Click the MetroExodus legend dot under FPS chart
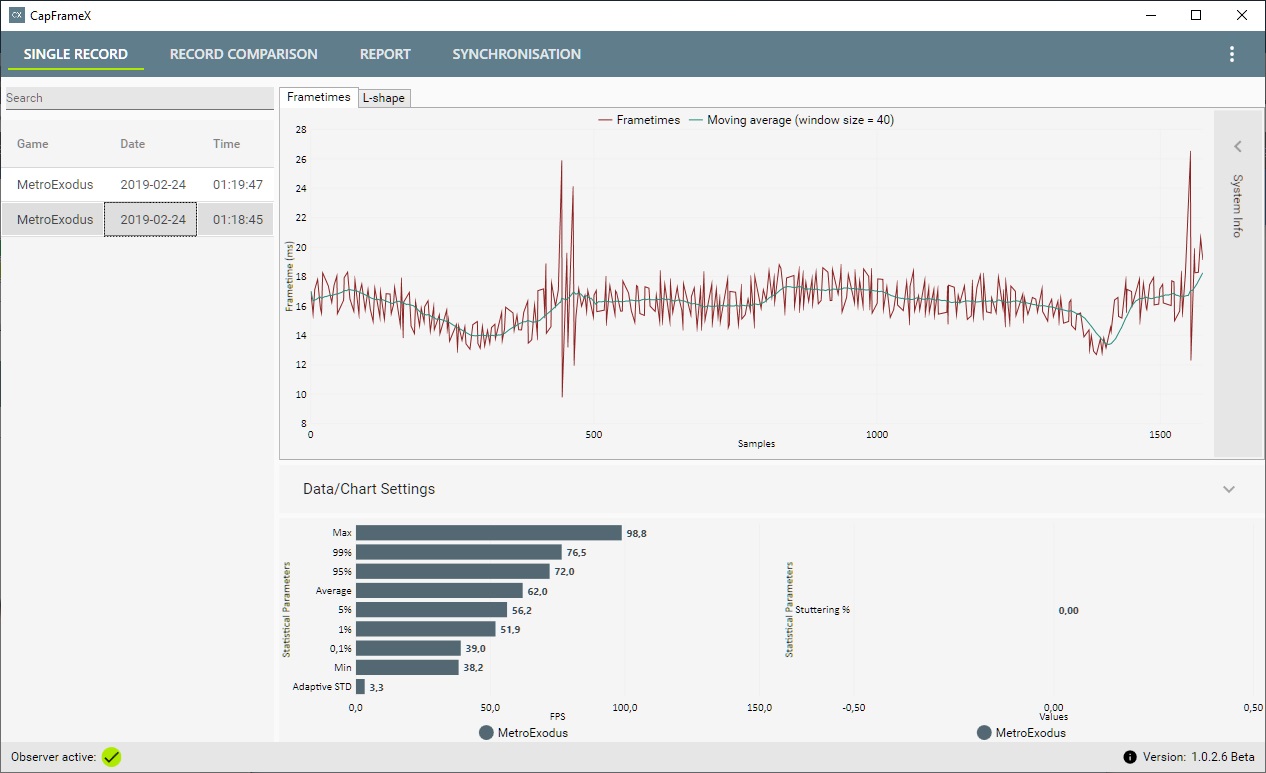 (487, 733)
